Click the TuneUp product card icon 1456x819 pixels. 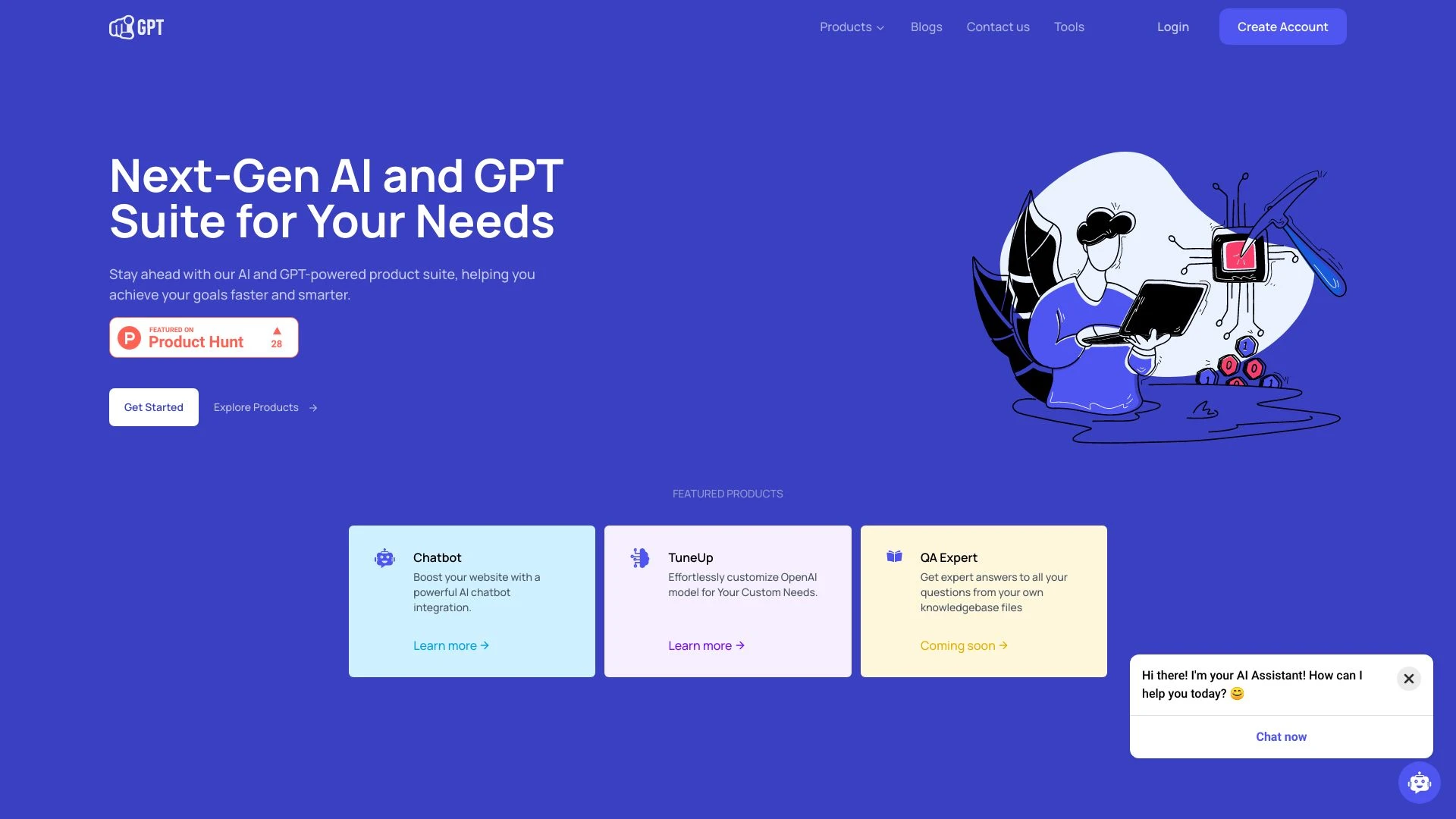[x=639, y=557]
